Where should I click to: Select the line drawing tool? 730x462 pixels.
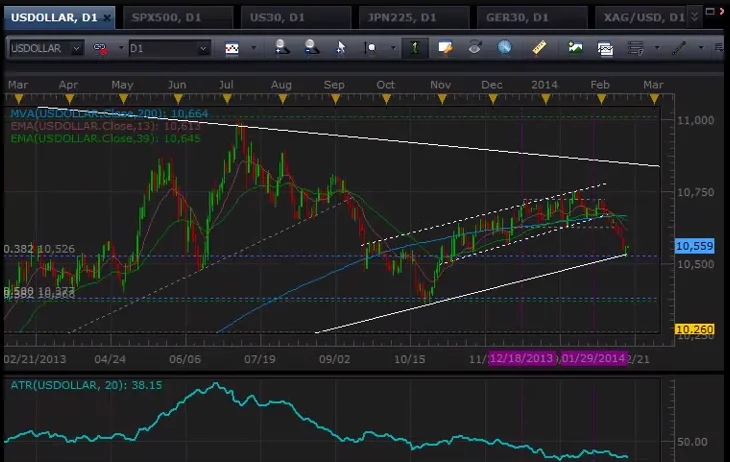tap(679, 48)
